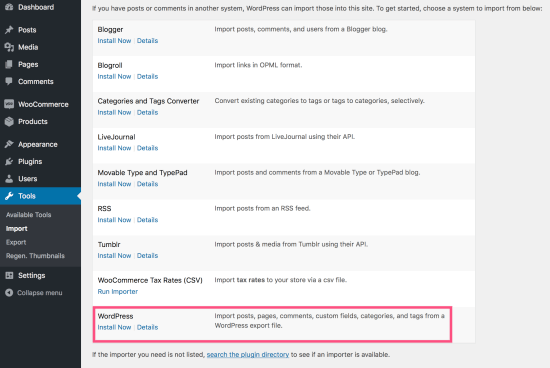
Task: Click the Collapse menu arrow icon
Action: (9, 293)
